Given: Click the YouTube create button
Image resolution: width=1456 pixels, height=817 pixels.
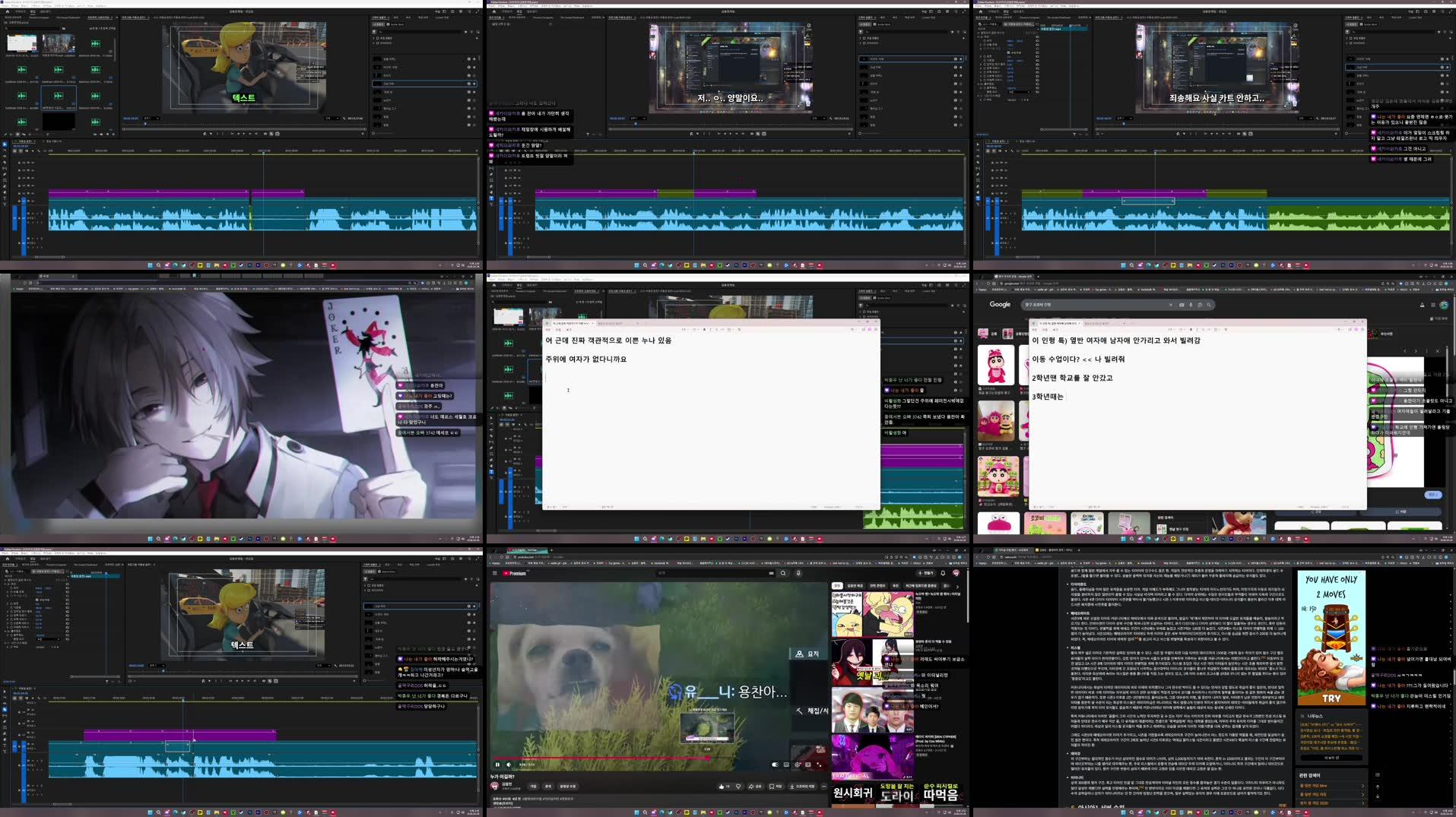Looking at the screenshot, I should point(925,573).
